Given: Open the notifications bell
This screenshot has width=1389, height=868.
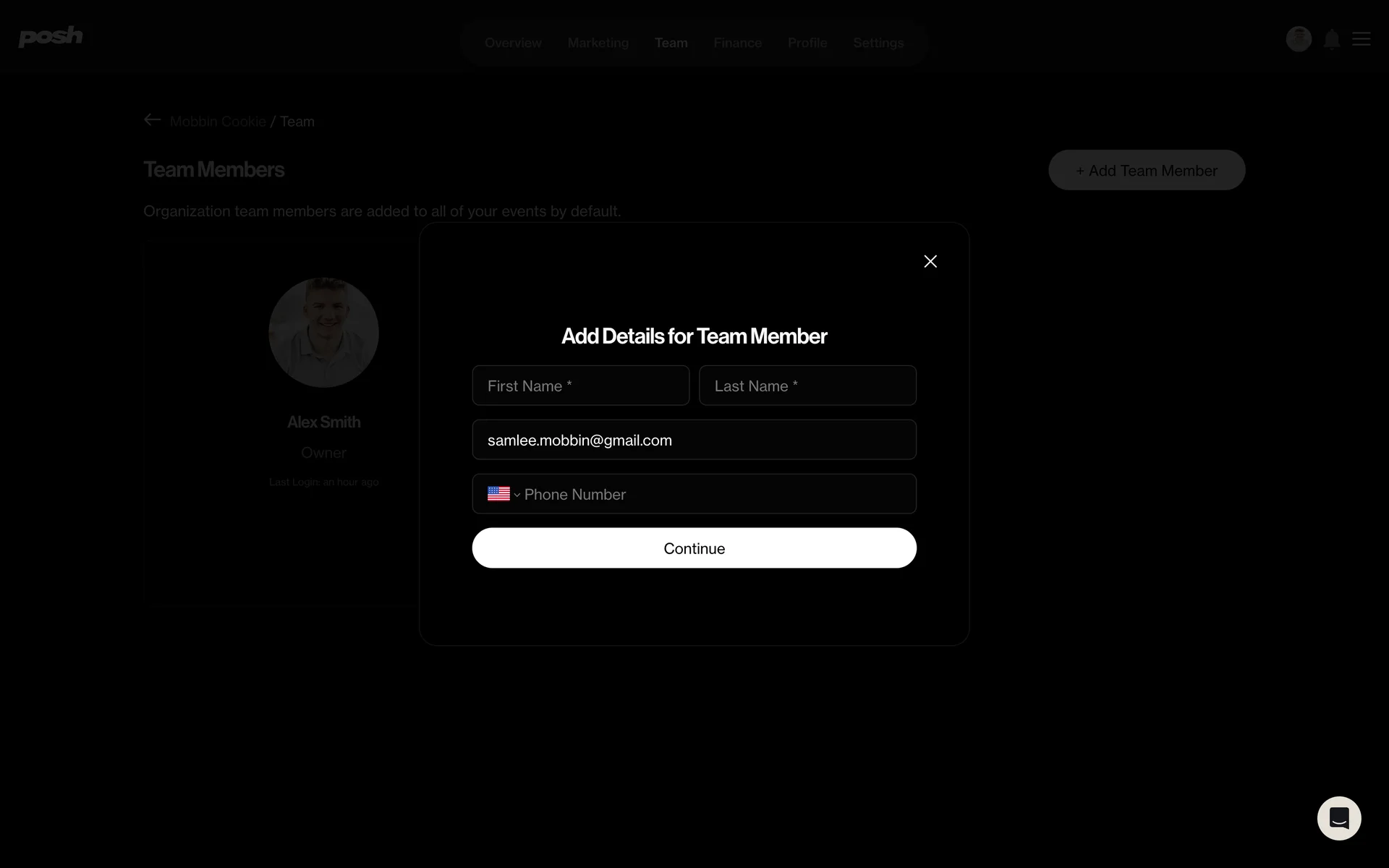Looking at the screenshot, I should click(x=1332, y=39).
